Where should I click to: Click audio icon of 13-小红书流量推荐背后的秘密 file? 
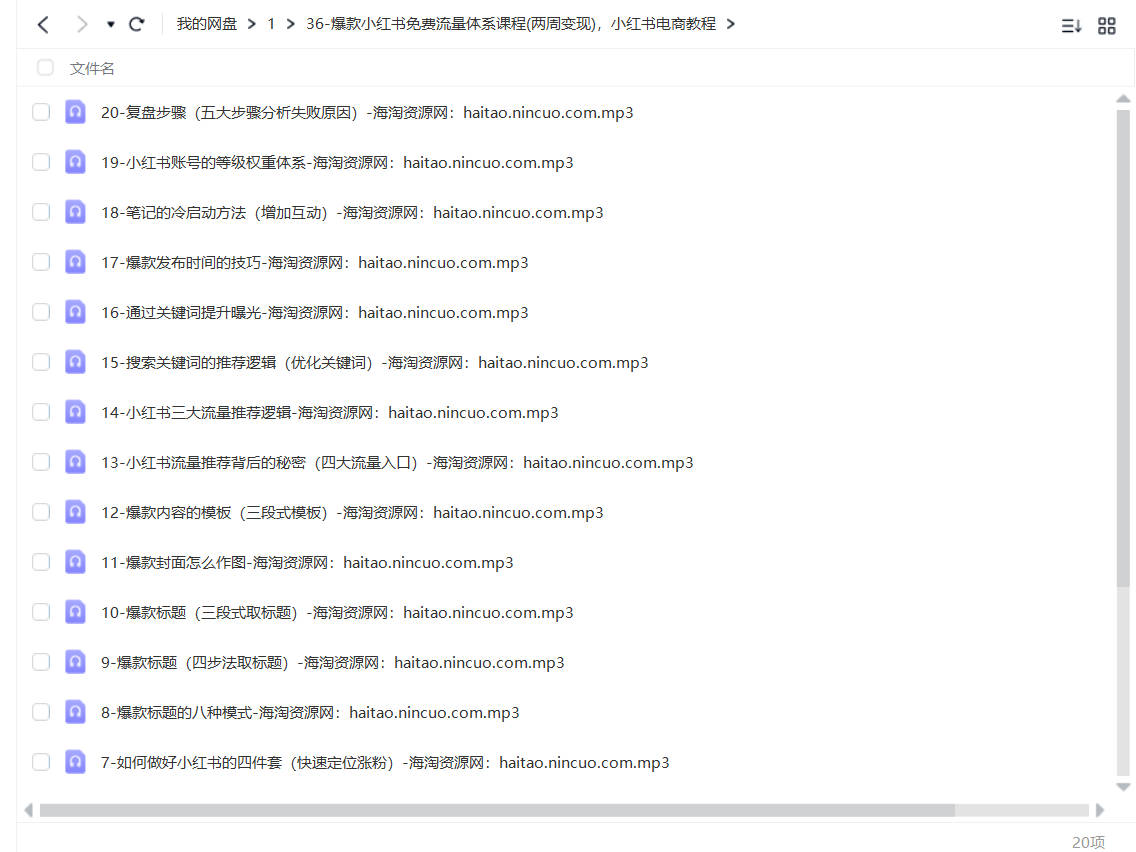point(75,462)
